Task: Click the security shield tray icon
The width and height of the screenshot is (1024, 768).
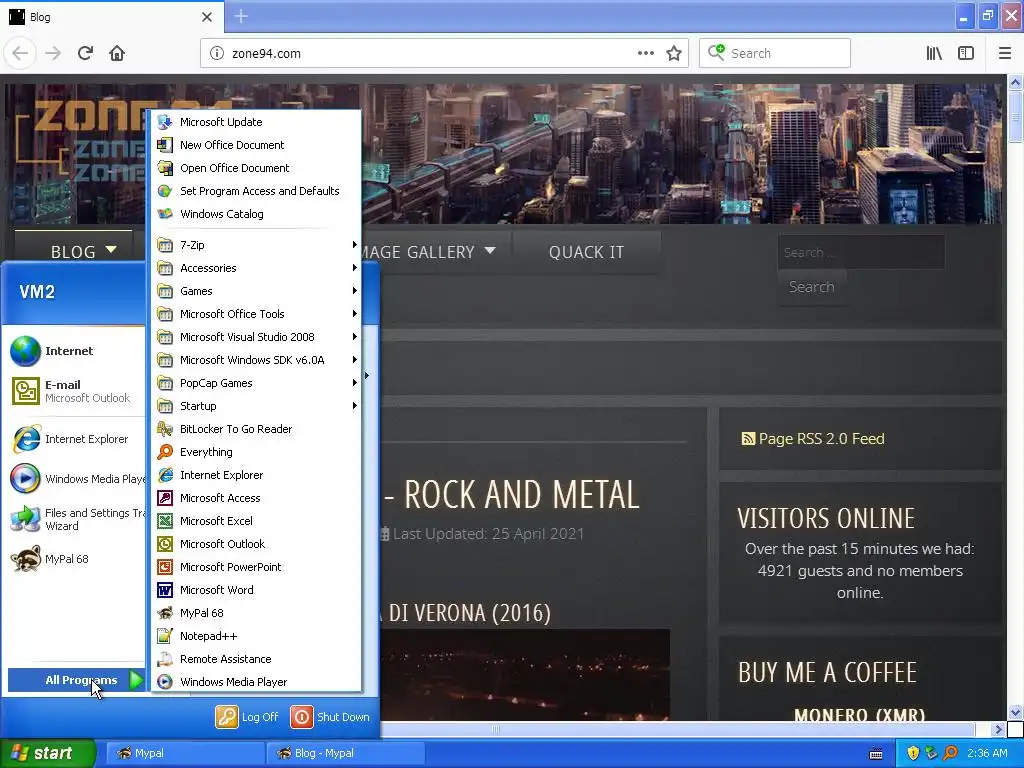Action: coord(913,754)
